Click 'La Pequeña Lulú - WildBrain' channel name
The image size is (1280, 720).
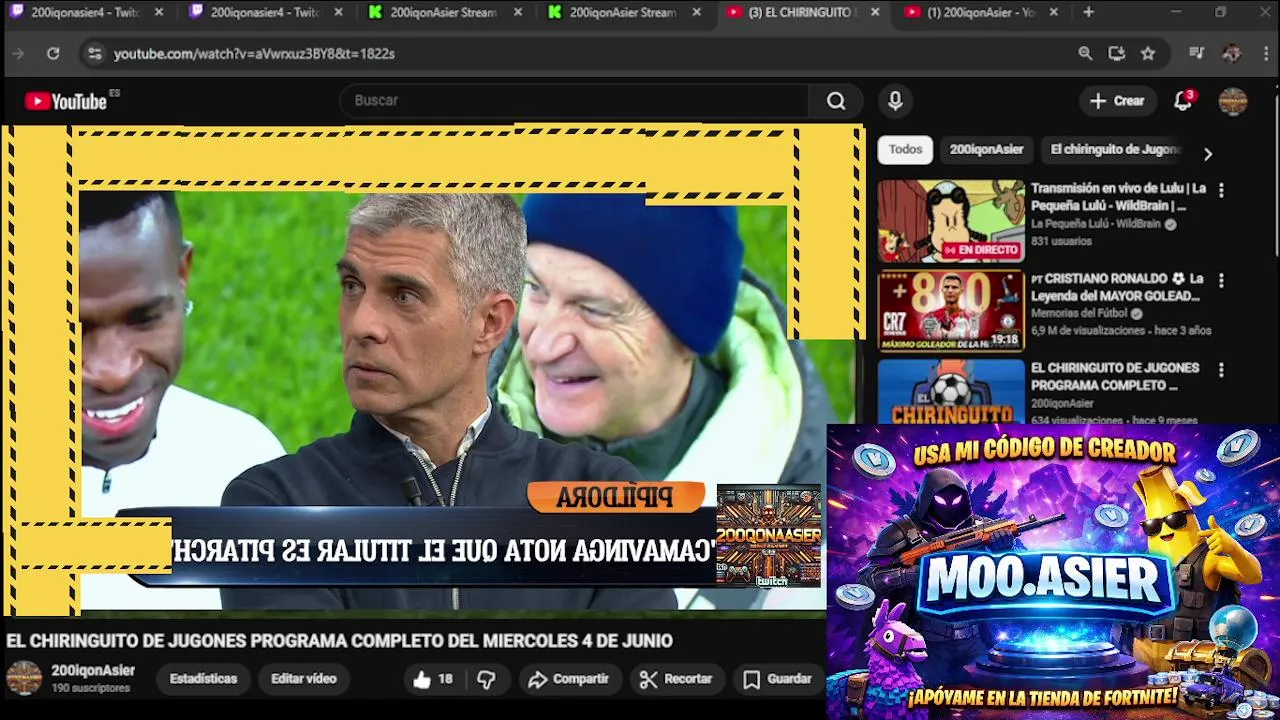1096,224
